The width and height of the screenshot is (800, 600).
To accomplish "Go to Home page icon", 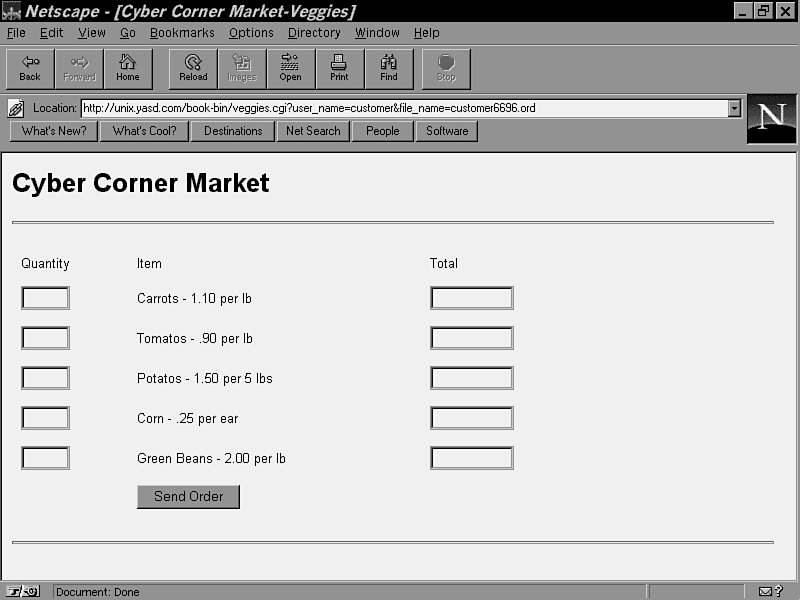I will (x=128, y=68).
